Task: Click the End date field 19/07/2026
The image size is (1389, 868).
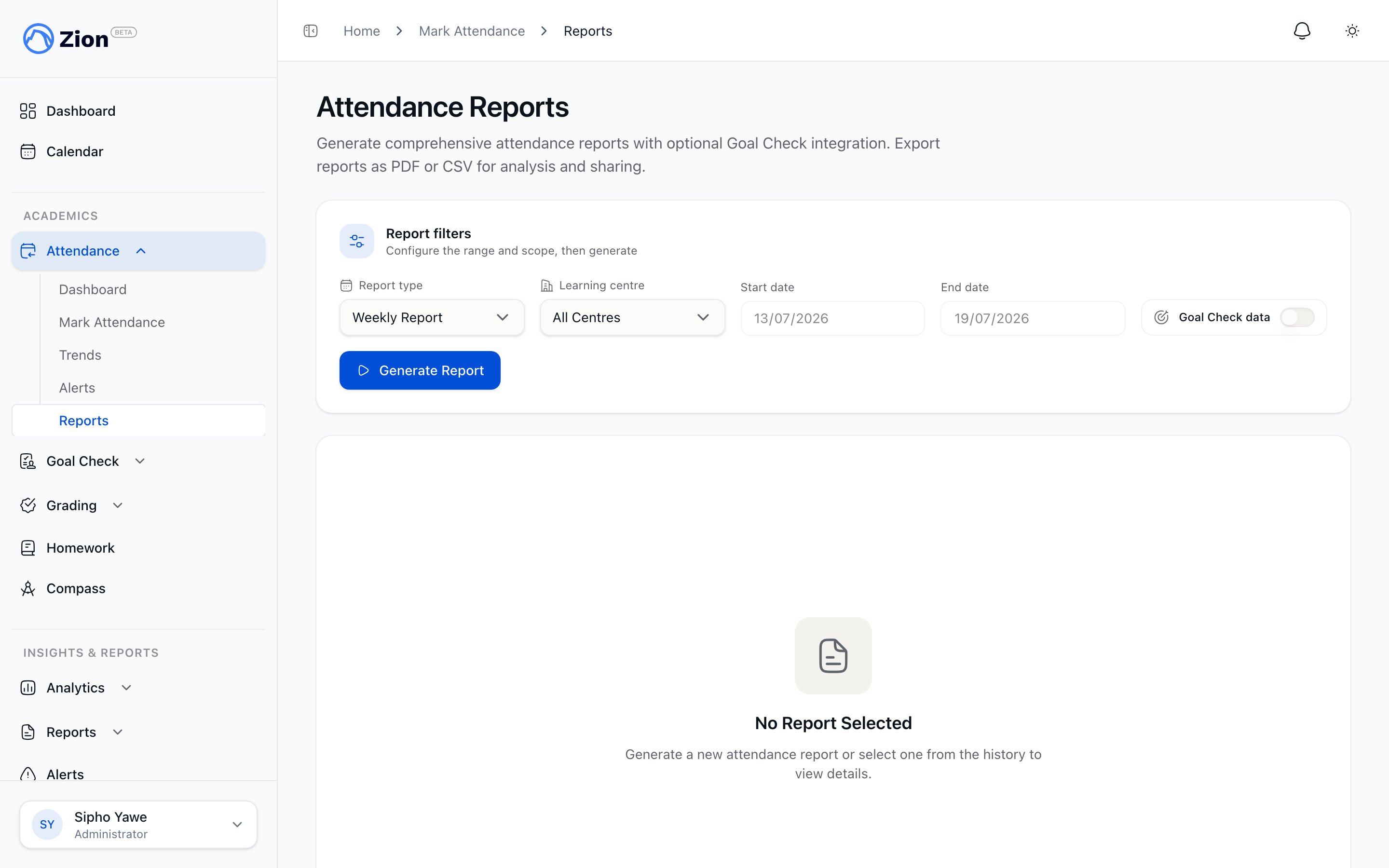Action: 1033,318
